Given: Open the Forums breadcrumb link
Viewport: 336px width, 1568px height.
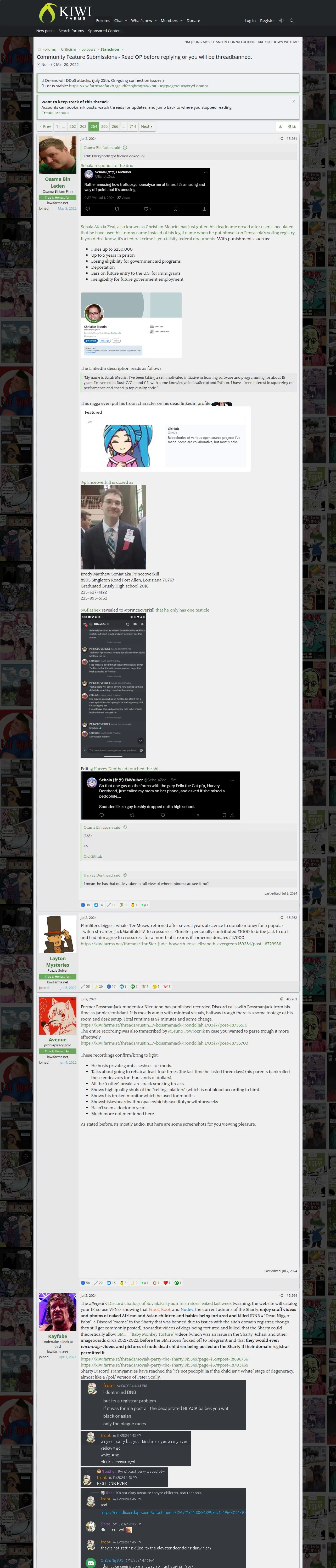Looking at the screenshot, I should [x=49, y=49].
